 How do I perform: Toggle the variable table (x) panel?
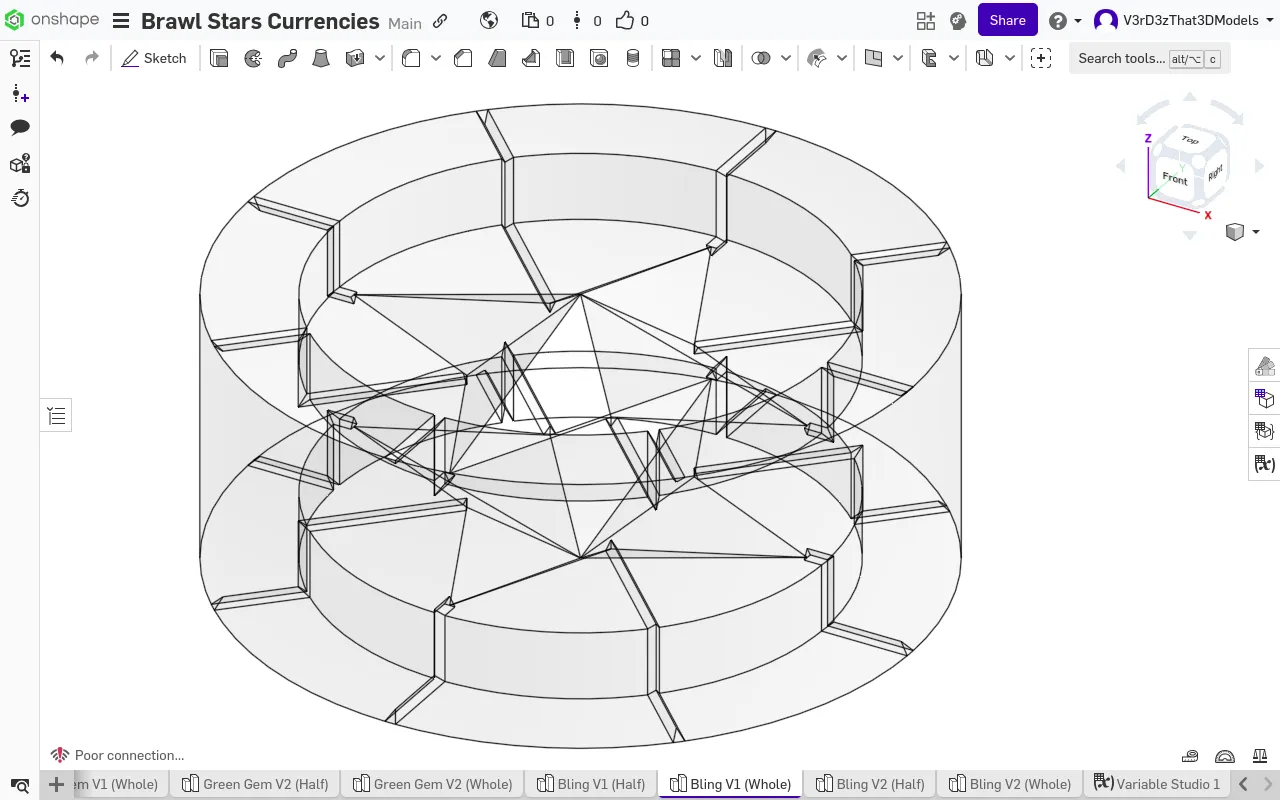tap(1265, 464)
